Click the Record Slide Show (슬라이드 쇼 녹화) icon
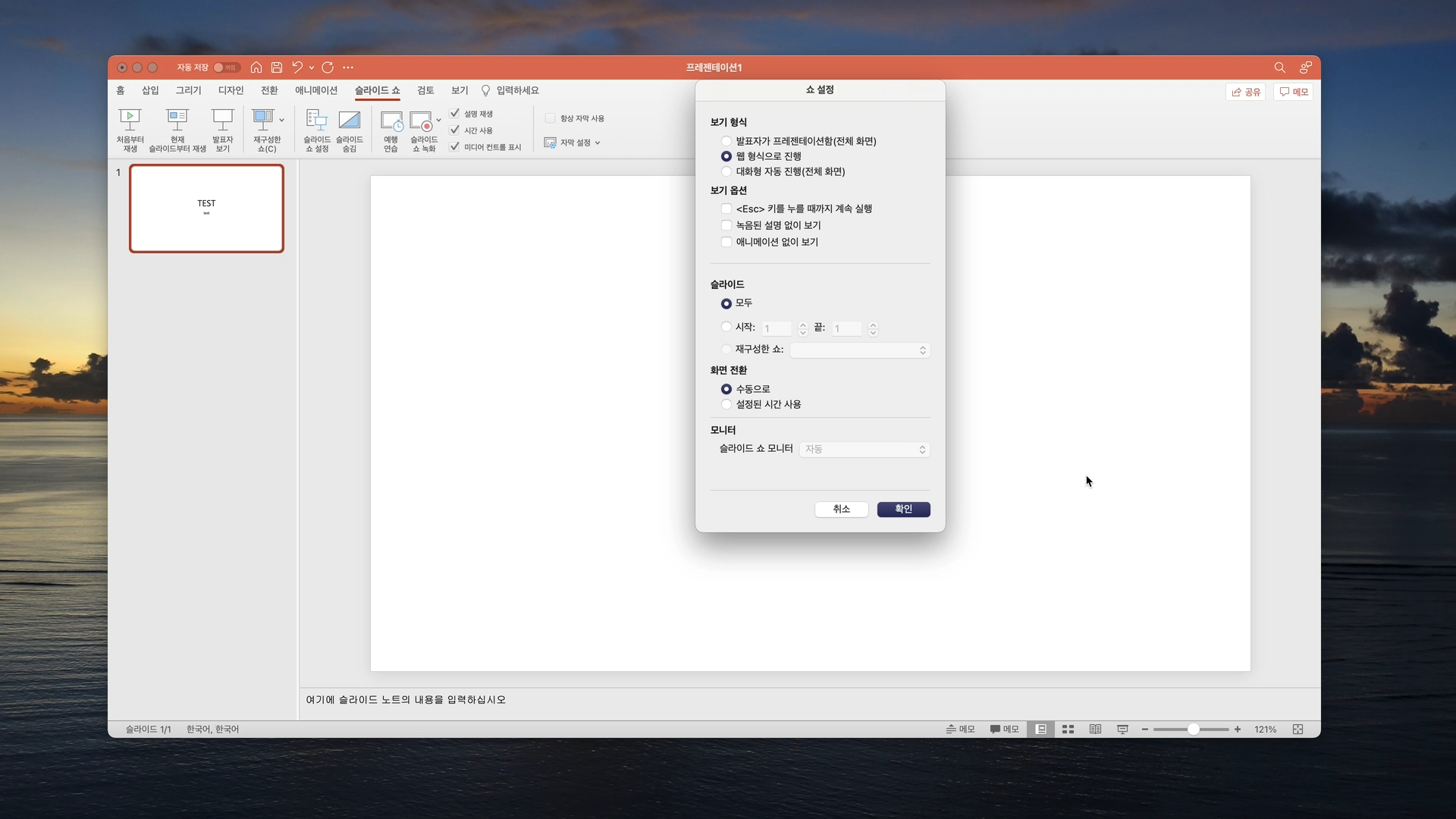 [x=422, y=121]
